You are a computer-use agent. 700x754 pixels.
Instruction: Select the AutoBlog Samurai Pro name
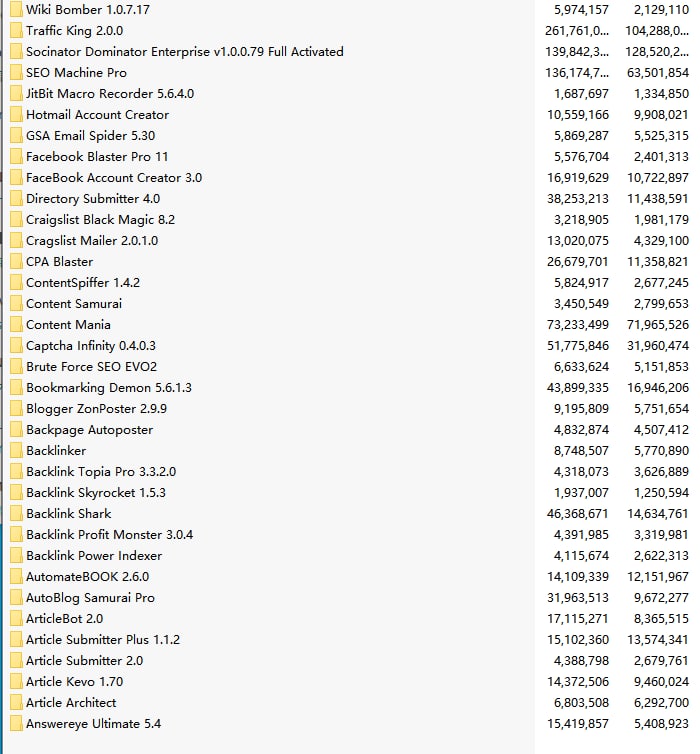click(x=90, y=597)
